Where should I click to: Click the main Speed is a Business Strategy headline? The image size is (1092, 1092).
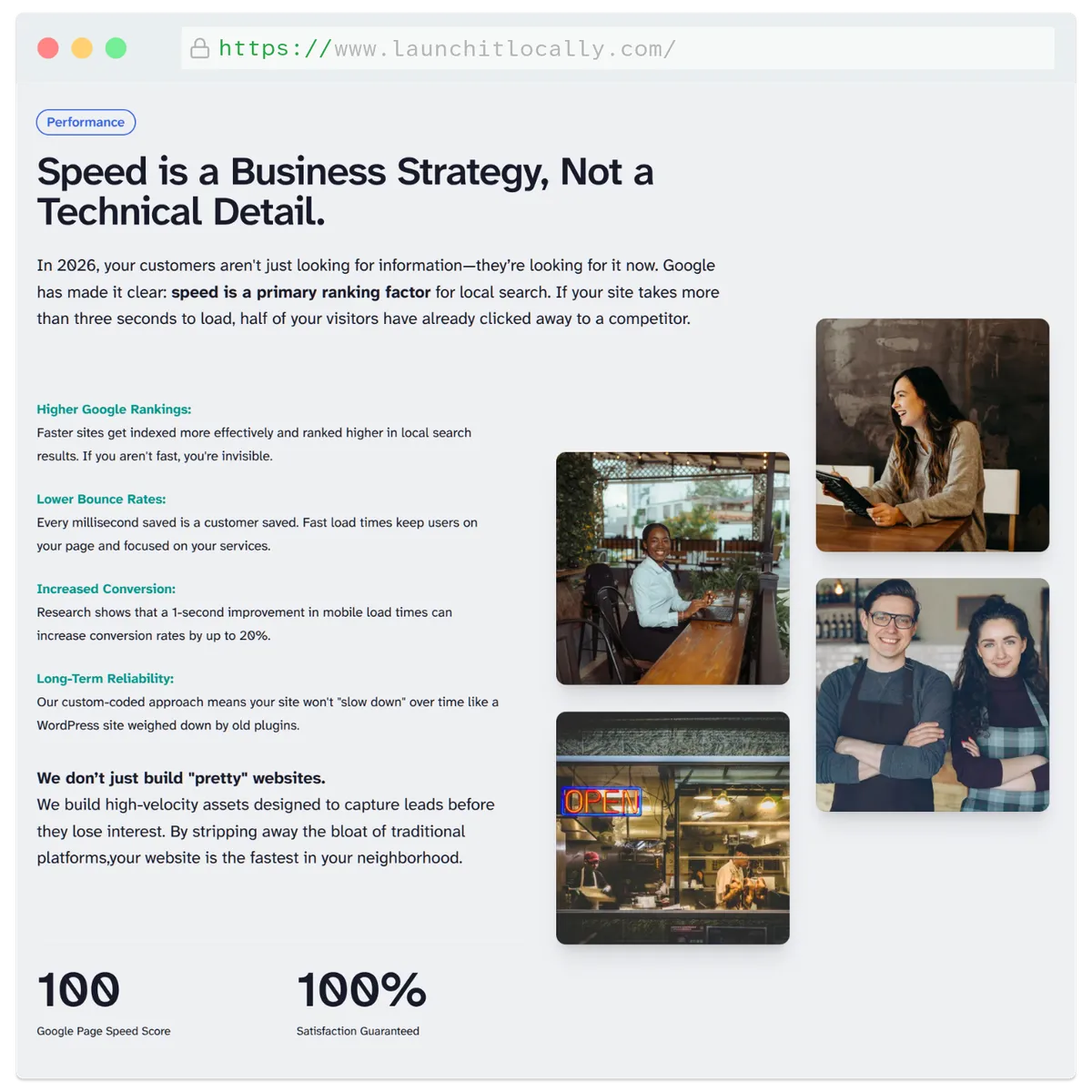click(x=345, y=191)
